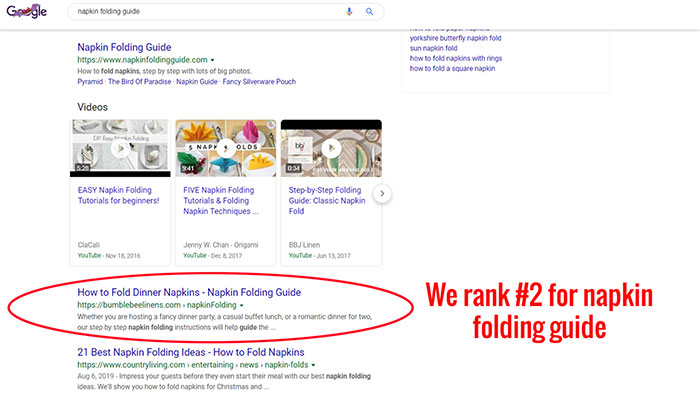Play the 'Classic Napkin Fold' video thumbnail
The height and width of the screenshot is (394, 700).
click(x=331, y=148)
